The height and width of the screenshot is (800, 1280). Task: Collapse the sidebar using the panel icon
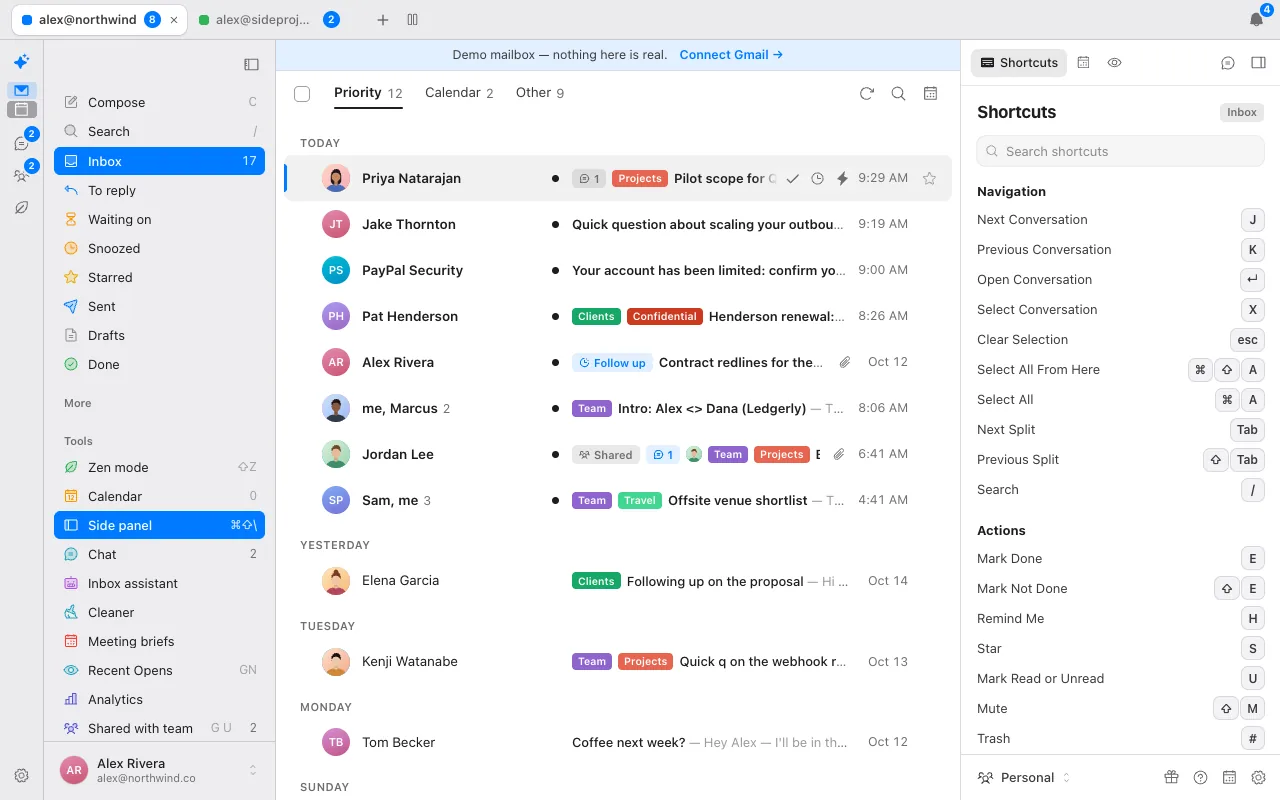[x=251, y=64]
